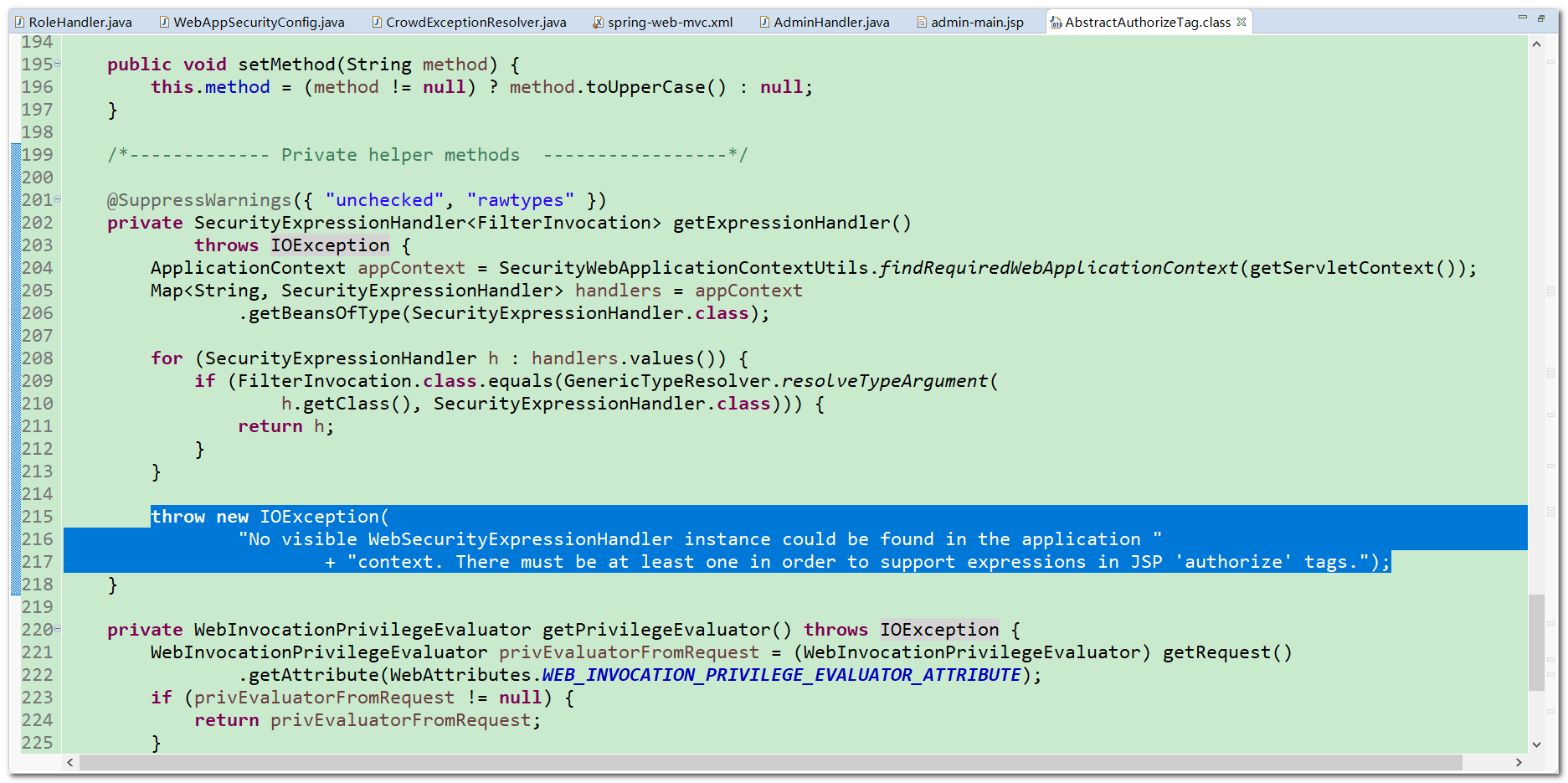Viewport: 1568px width, 783px height.
Task: Click getRequest() on line 221
Action: coord(1227,652)
